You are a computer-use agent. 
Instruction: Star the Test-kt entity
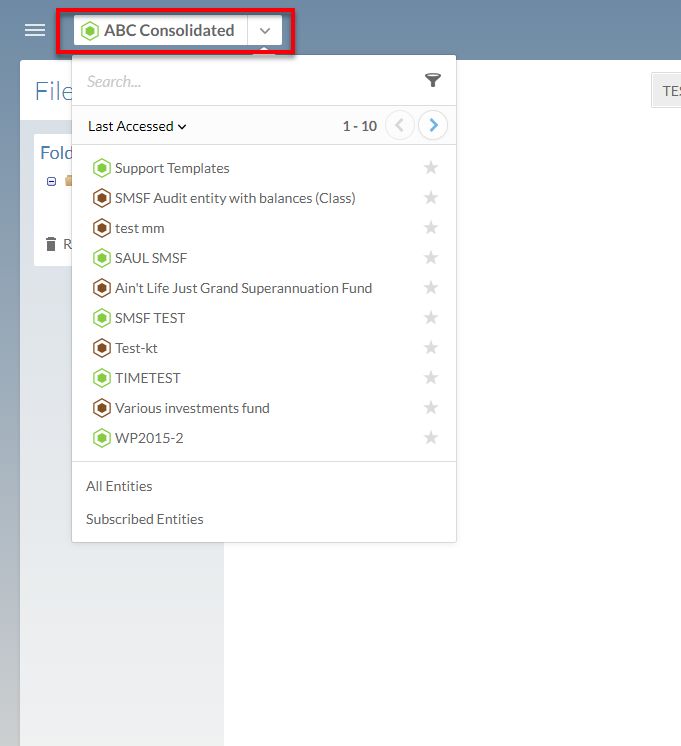pos(431,347)
